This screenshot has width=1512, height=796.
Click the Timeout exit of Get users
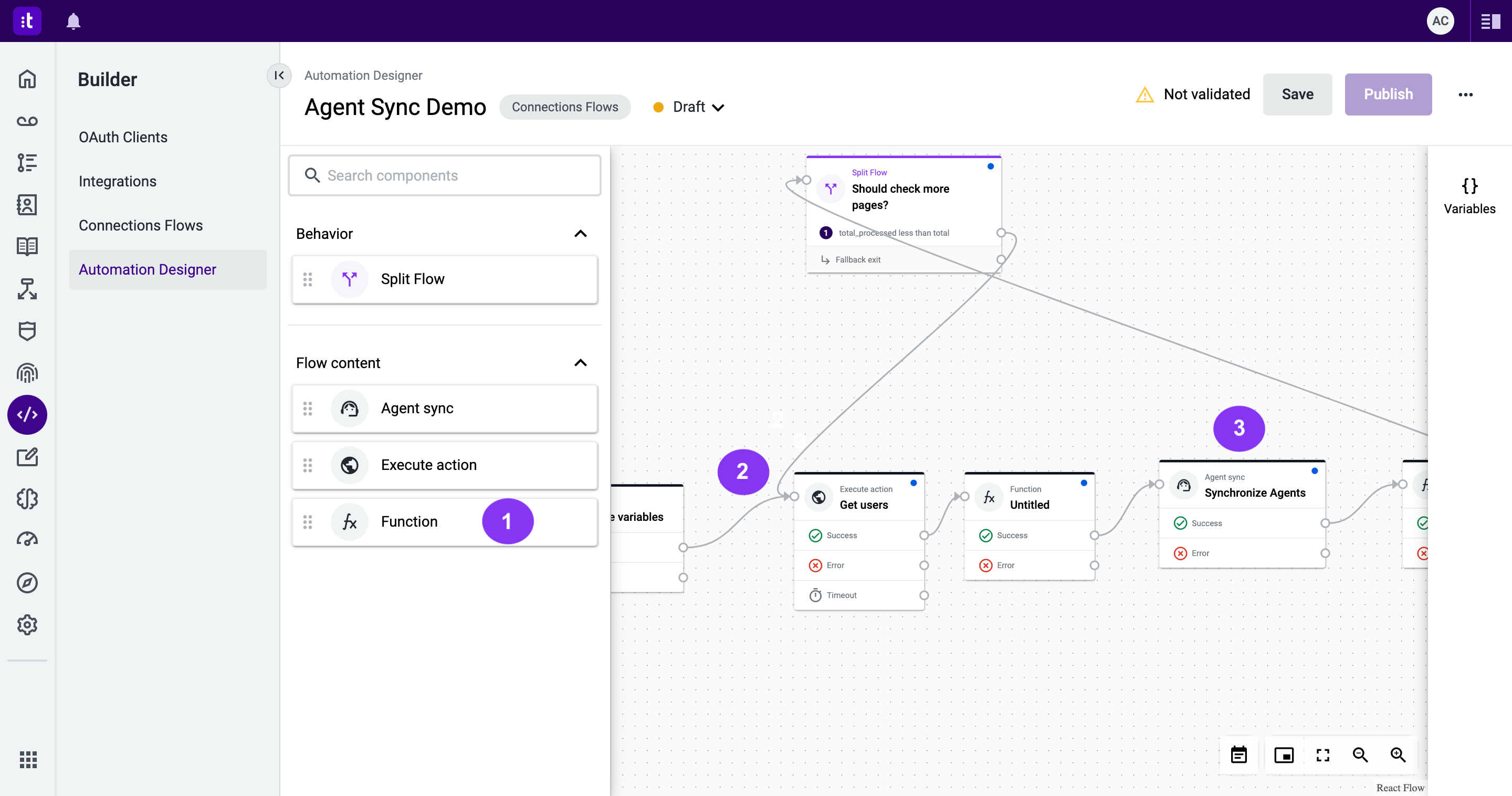(859, 595)
